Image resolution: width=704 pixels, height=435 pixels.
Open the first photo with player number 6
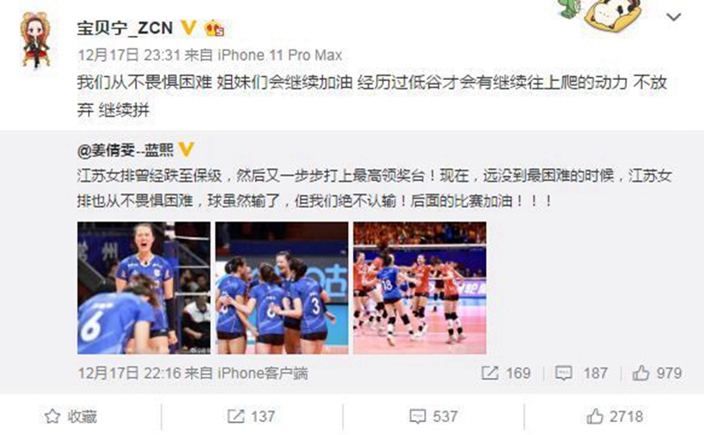click(x=144, y=288)
